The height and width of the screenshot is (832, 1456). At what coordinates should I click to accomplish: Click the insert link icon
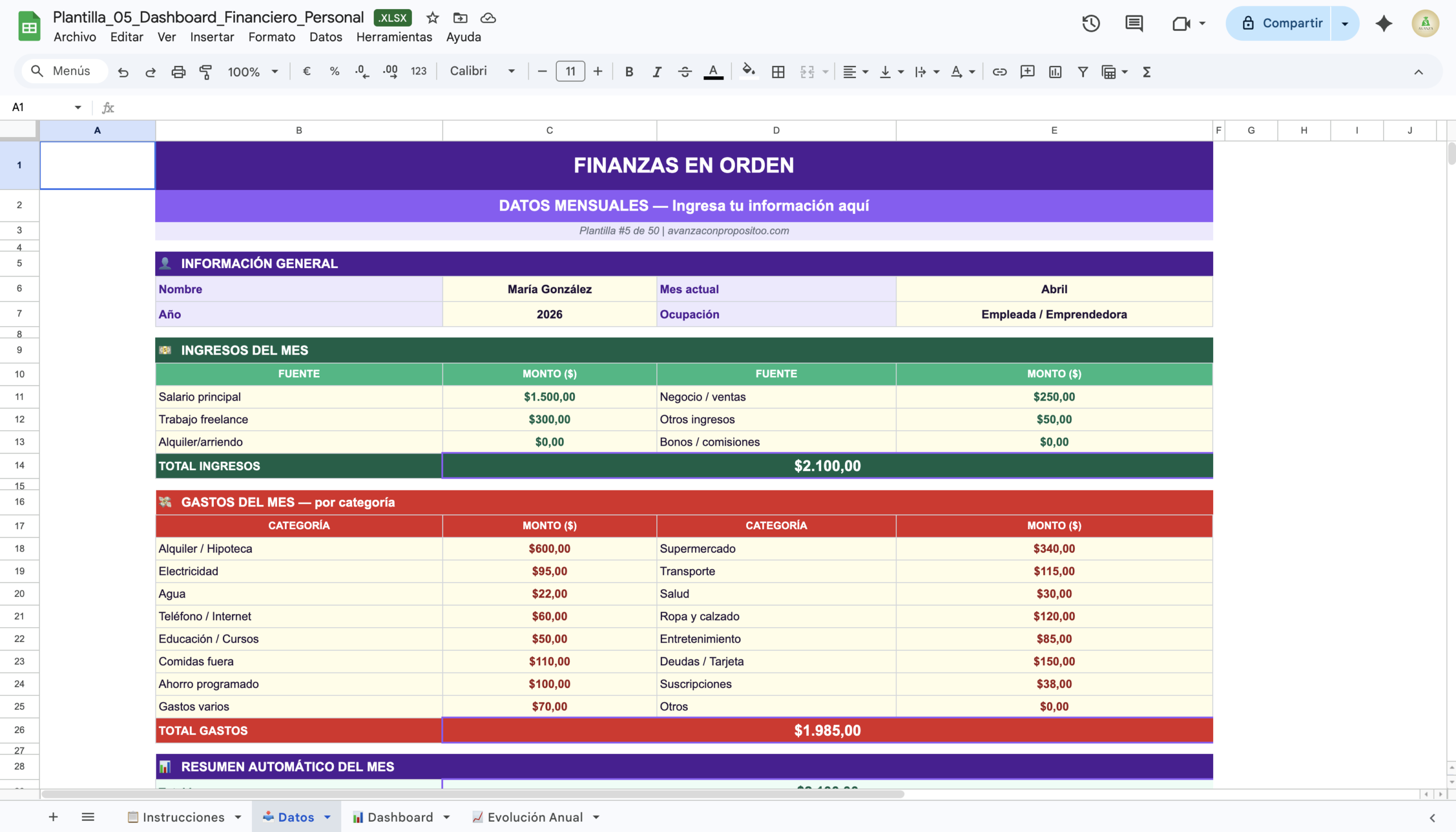(x=999, y=72)
